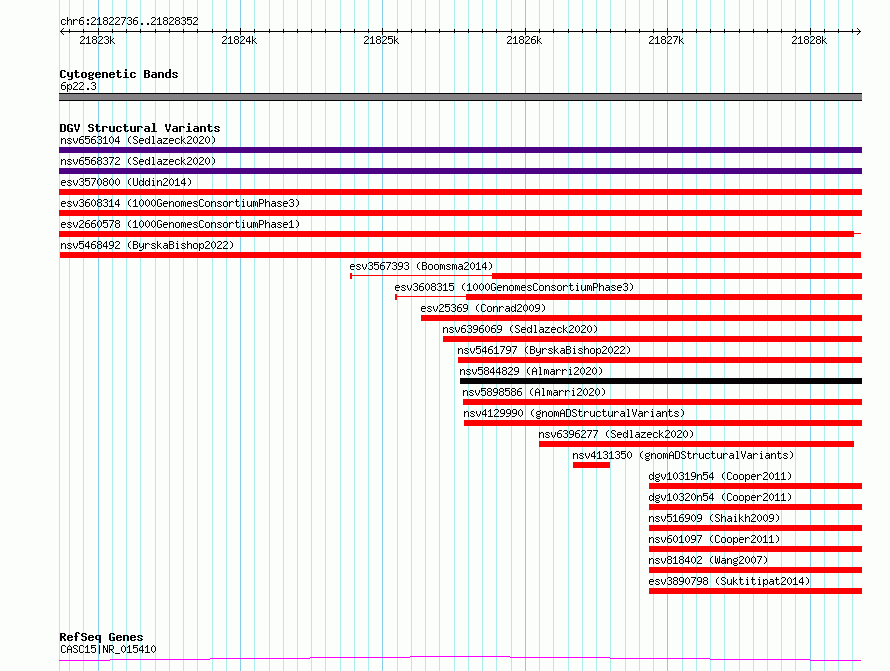Click the DGV Structural Variants track heading
The image size is (890, 671).
(140, 128)
